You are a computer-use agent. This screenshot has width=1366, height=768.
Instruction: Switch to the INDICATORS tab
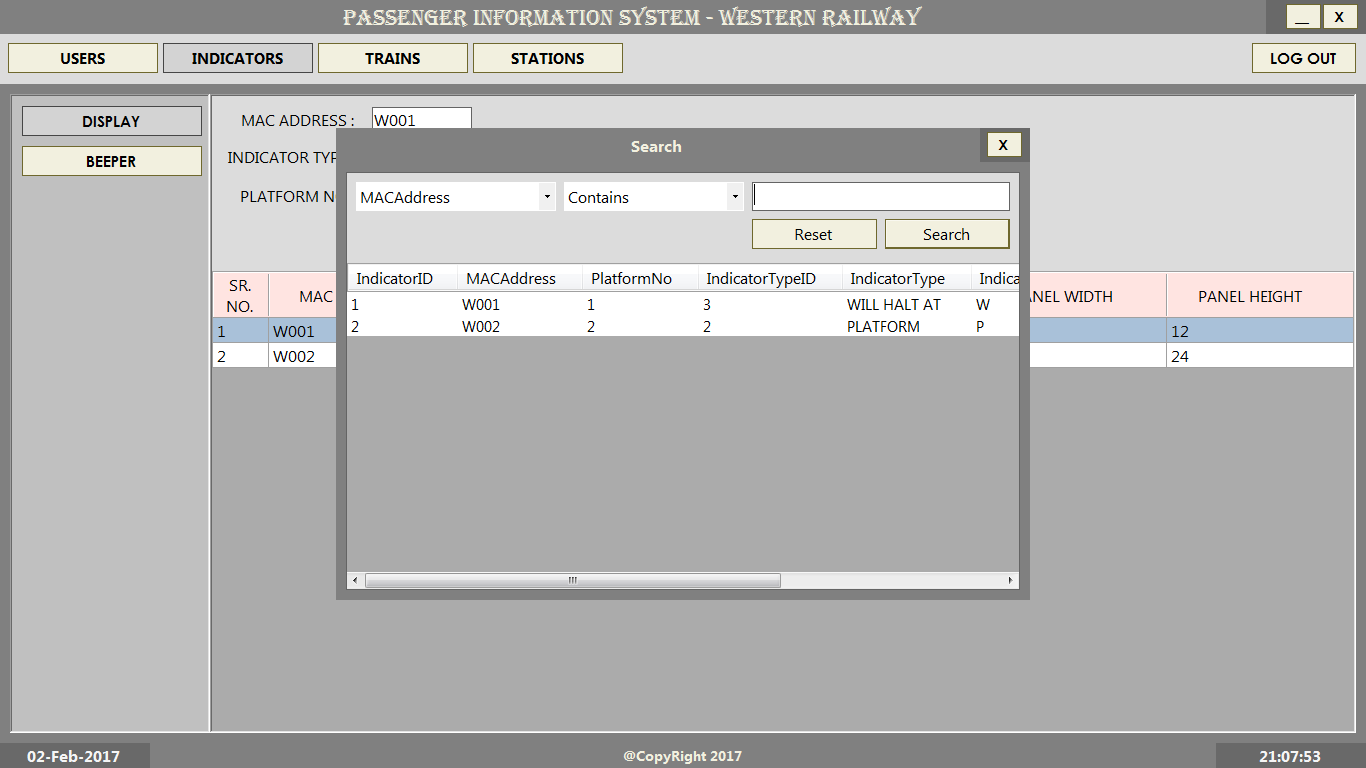pyautogui.click(x=238, y=58)
